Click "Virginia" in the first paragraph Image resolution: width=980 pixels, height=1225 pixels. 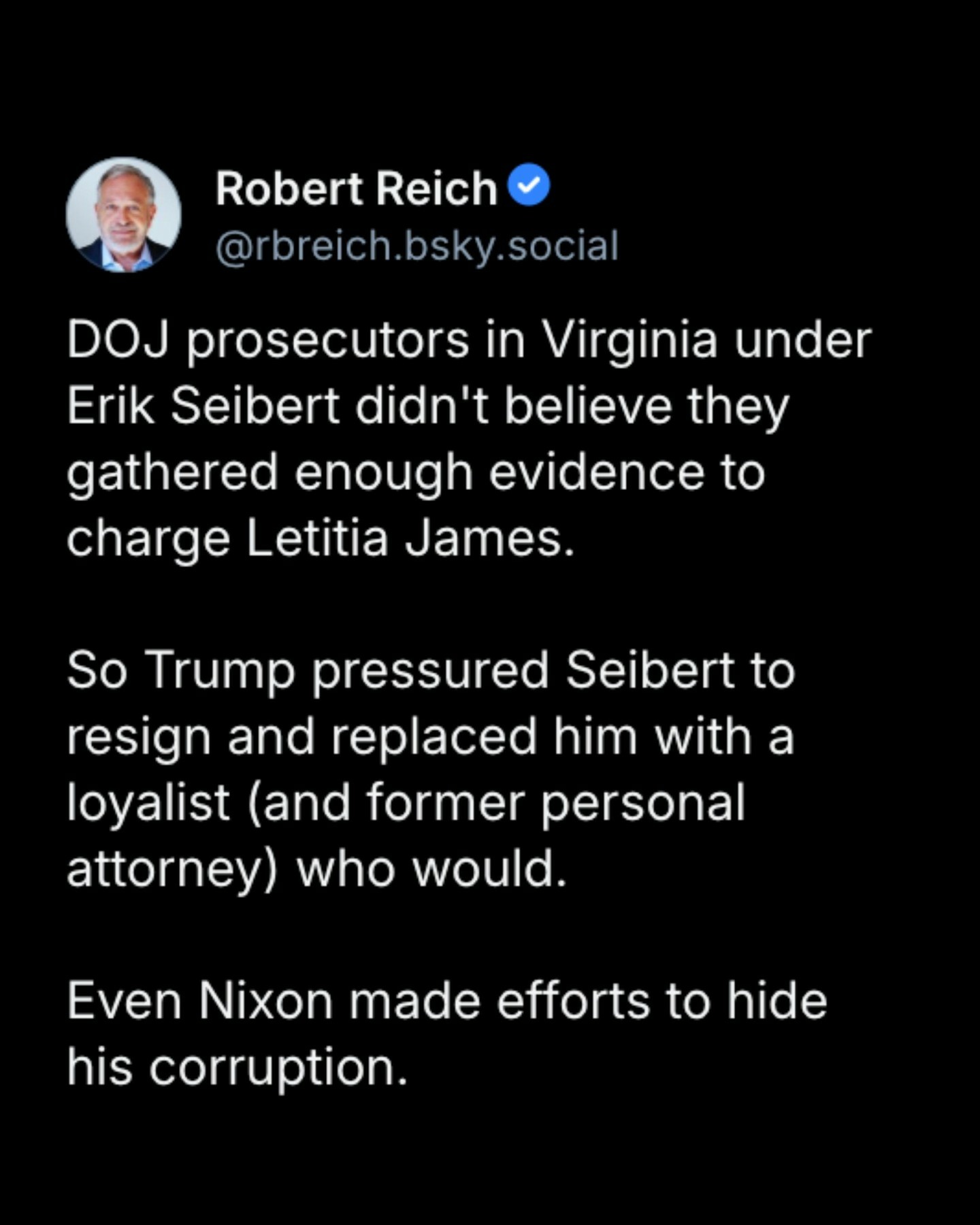[630, 340]
